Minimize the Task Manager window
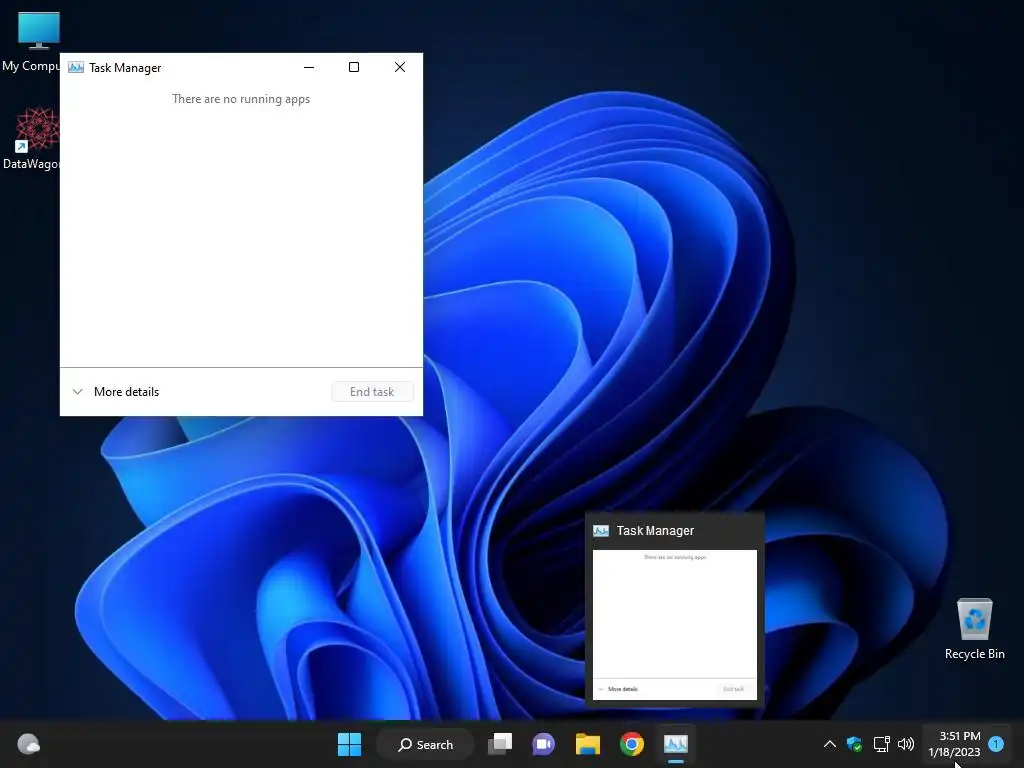 point(309,67)
